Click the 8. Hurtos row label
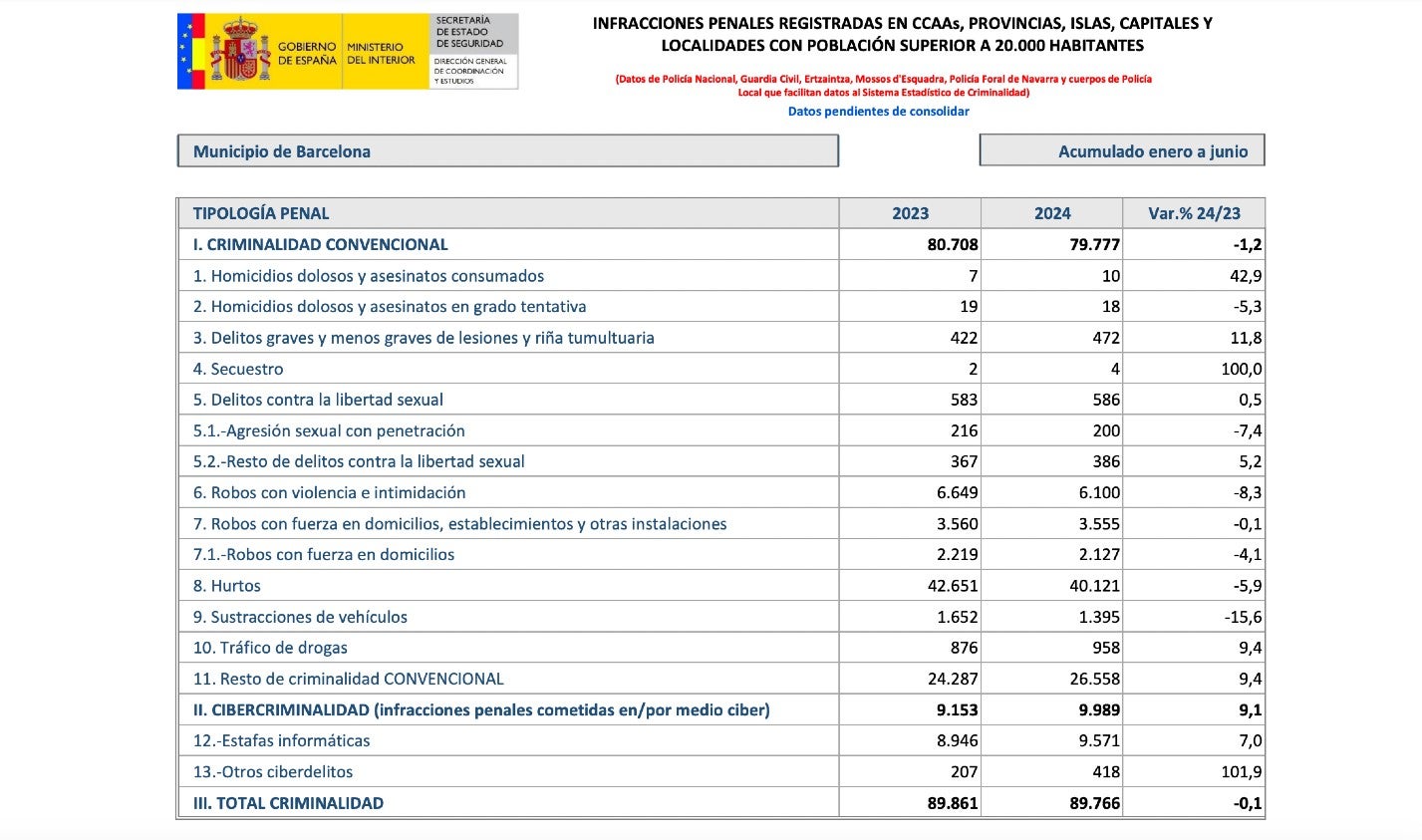The width and height of the screenshot is (1422, 840). pos(227,586)
